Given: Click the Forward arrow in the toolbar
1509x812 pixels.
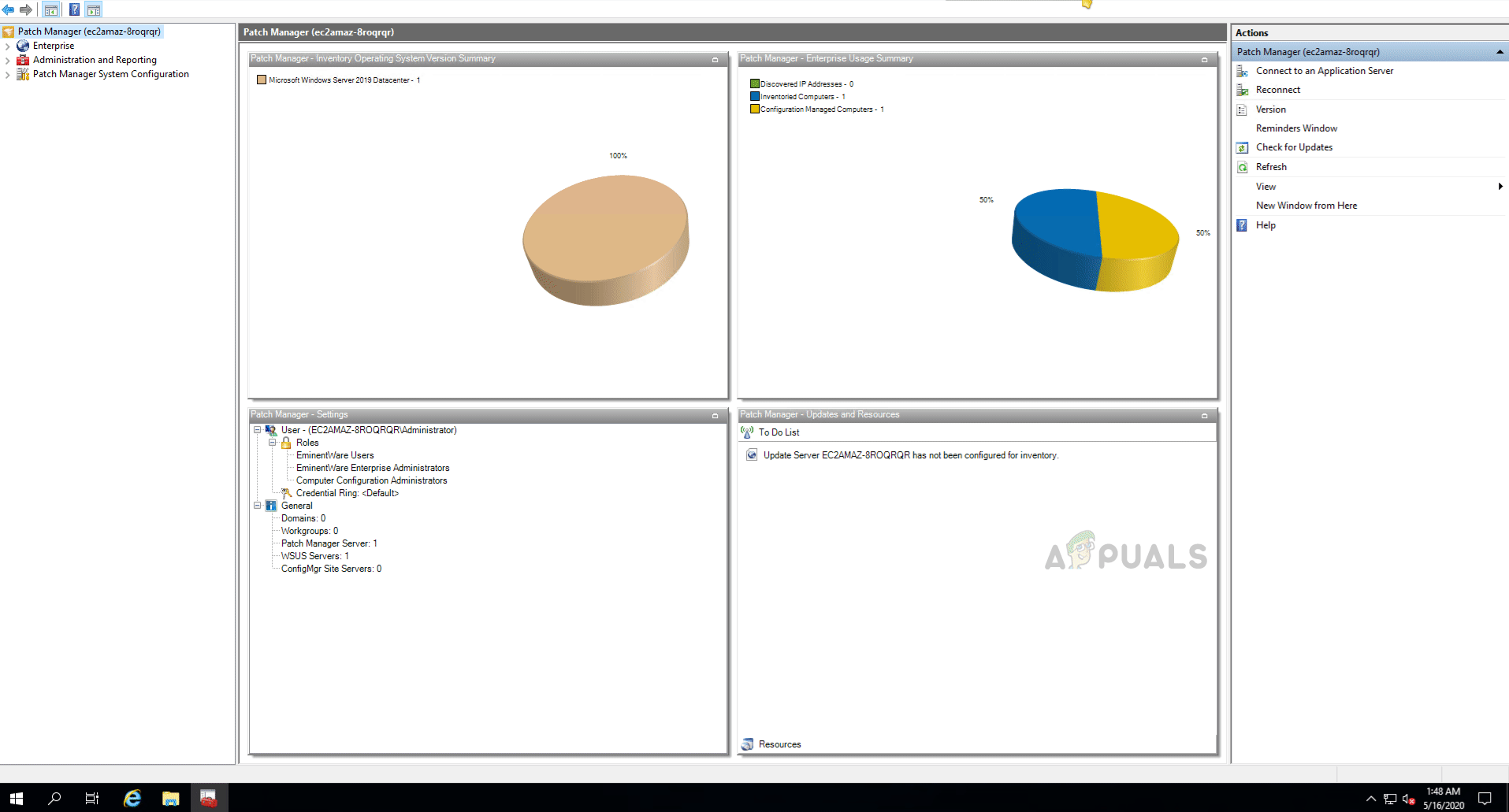Looking at the screenshot, I should coord(26,9).
